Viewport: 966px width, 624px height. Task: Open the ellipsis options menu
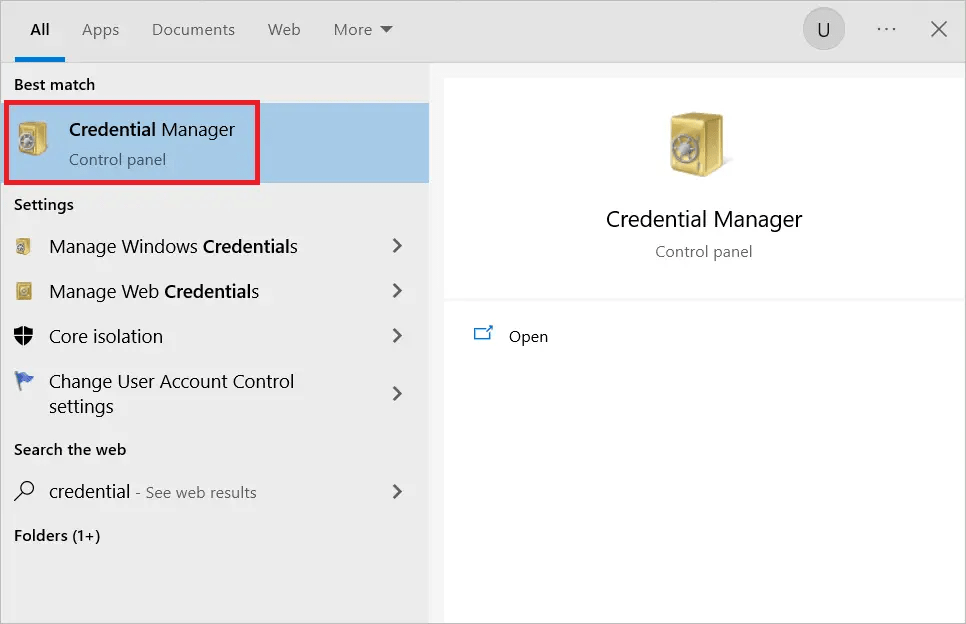pos(886,29)
